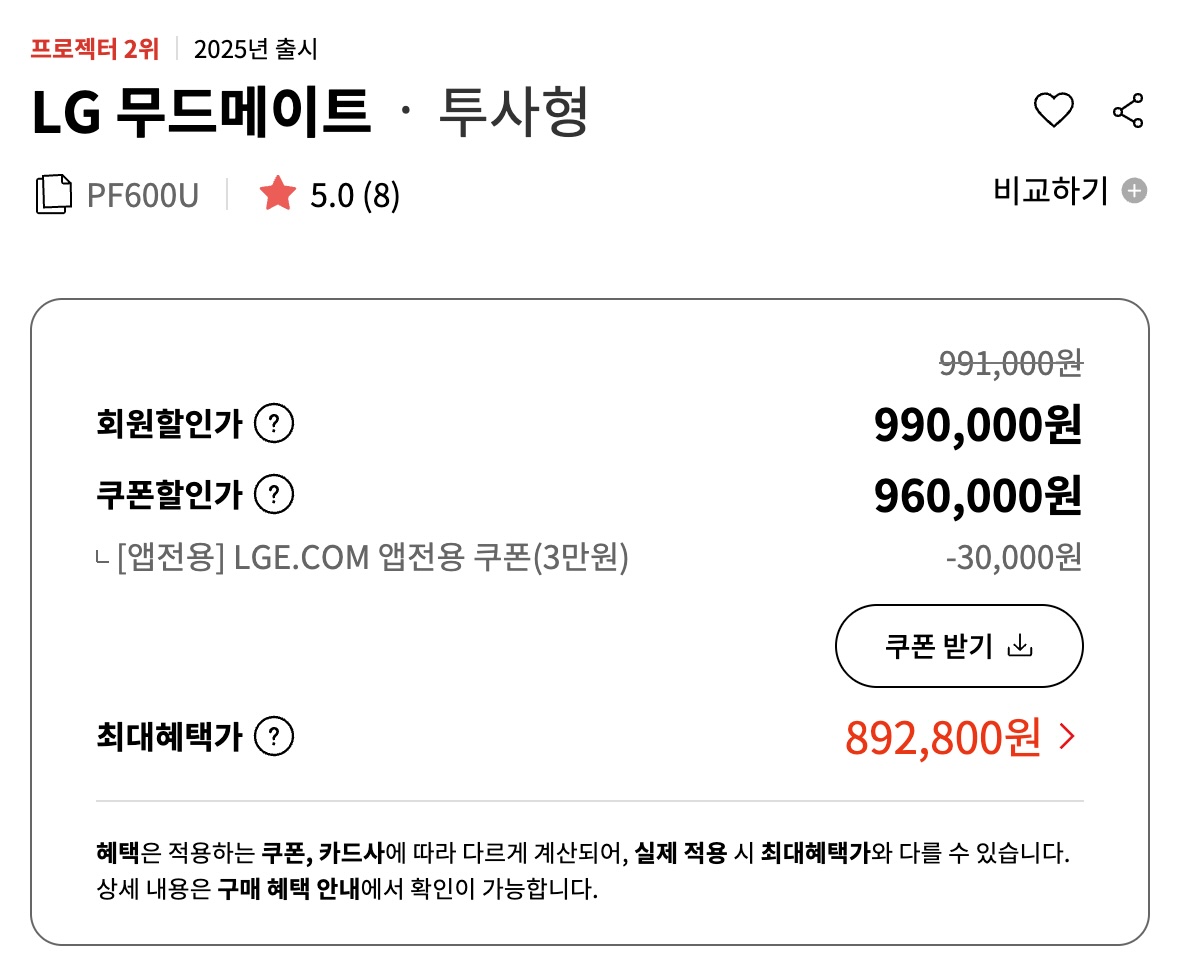This screenshot has width=1178, height=966.
Task: Expand details via chevron after 892,800원
Action: coord(1067,738)
